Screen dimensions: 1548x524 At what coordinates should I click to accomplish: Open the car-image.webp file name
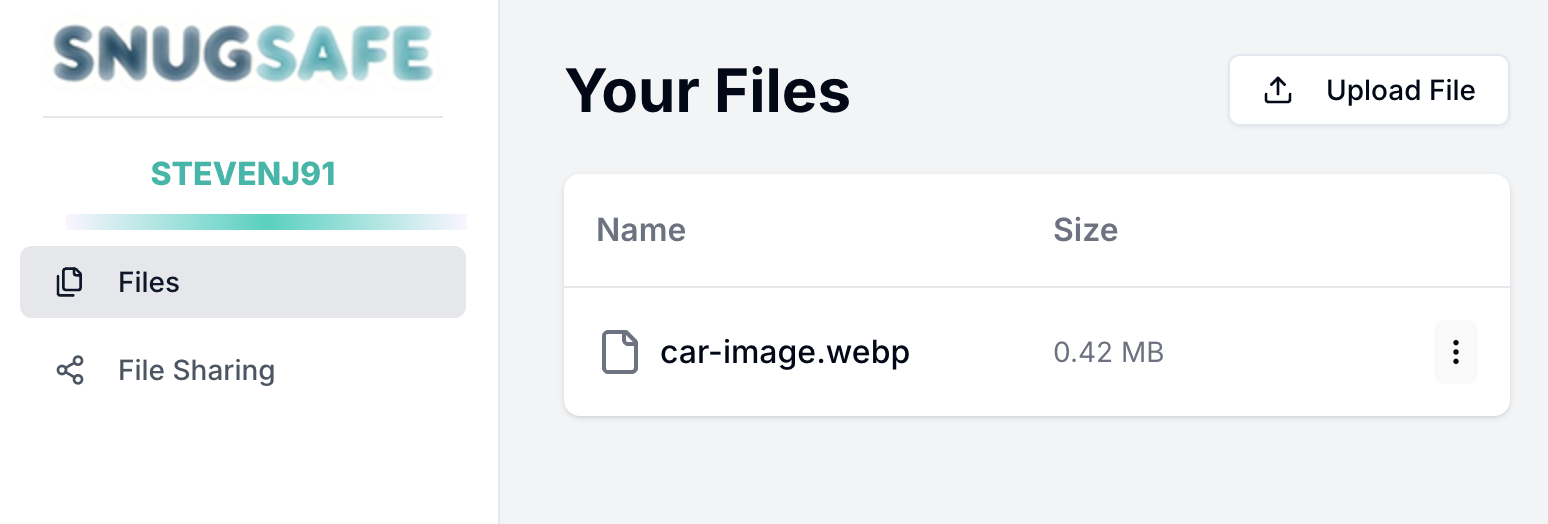tap(785, 352)
